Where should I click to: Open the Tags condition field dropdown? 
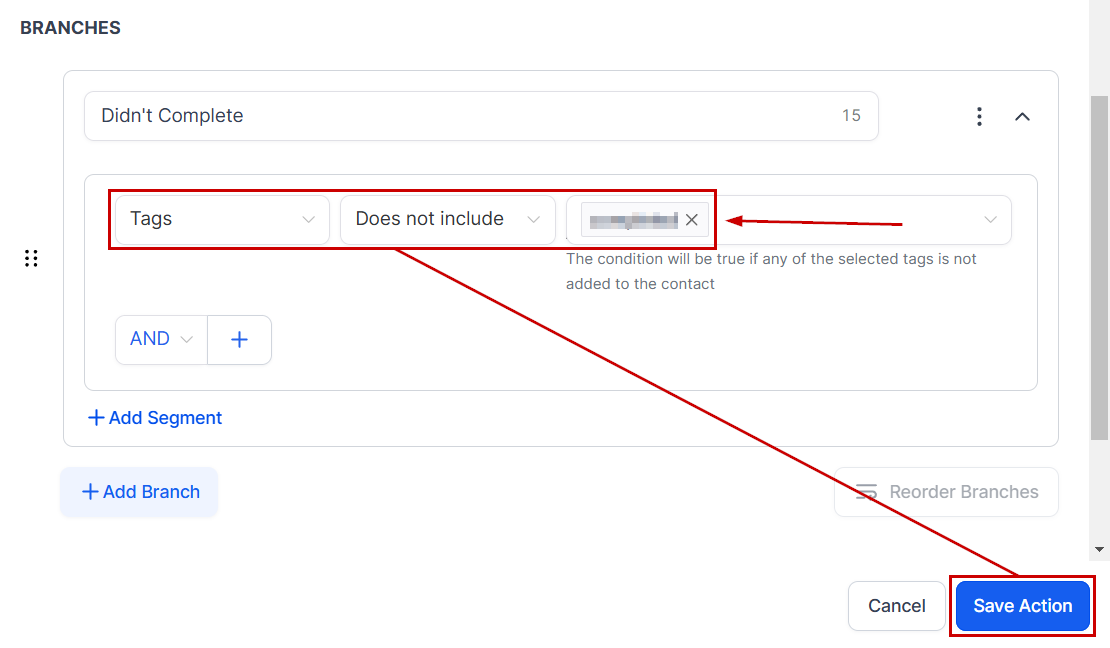click(x=222, y=220)
